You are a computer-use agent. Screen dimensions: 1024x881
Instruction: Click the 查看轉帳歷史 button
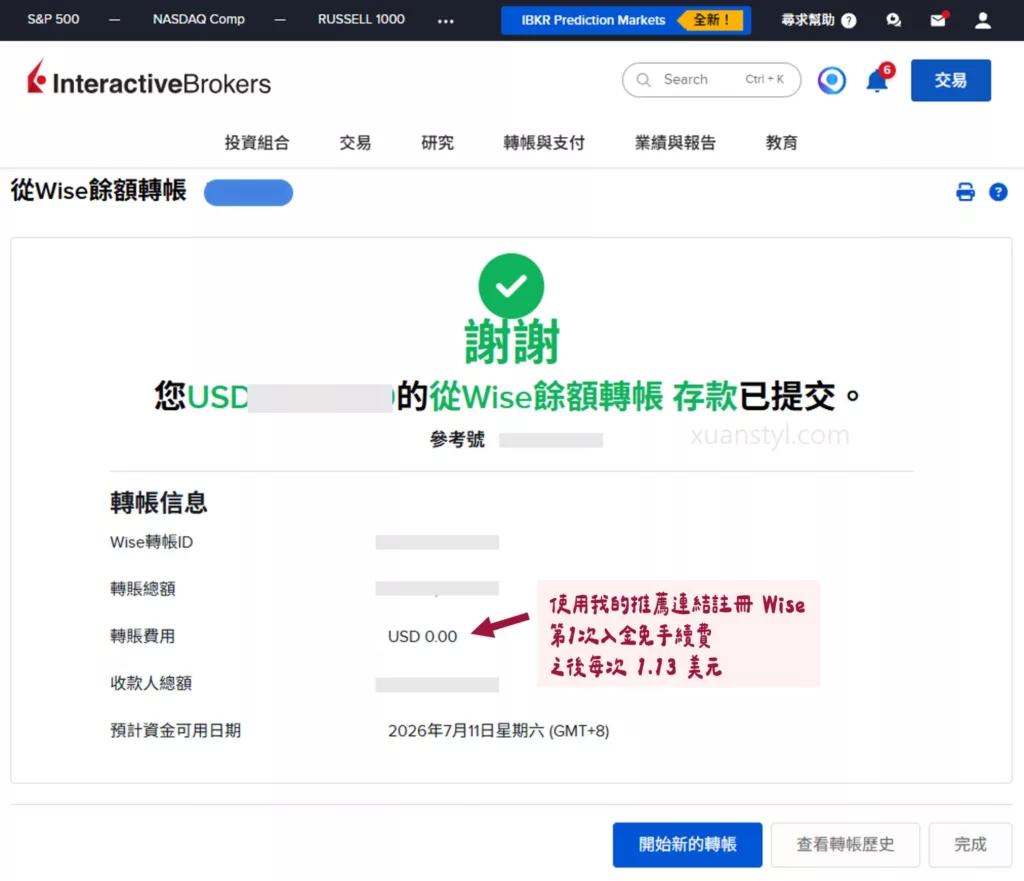[845, 844]
